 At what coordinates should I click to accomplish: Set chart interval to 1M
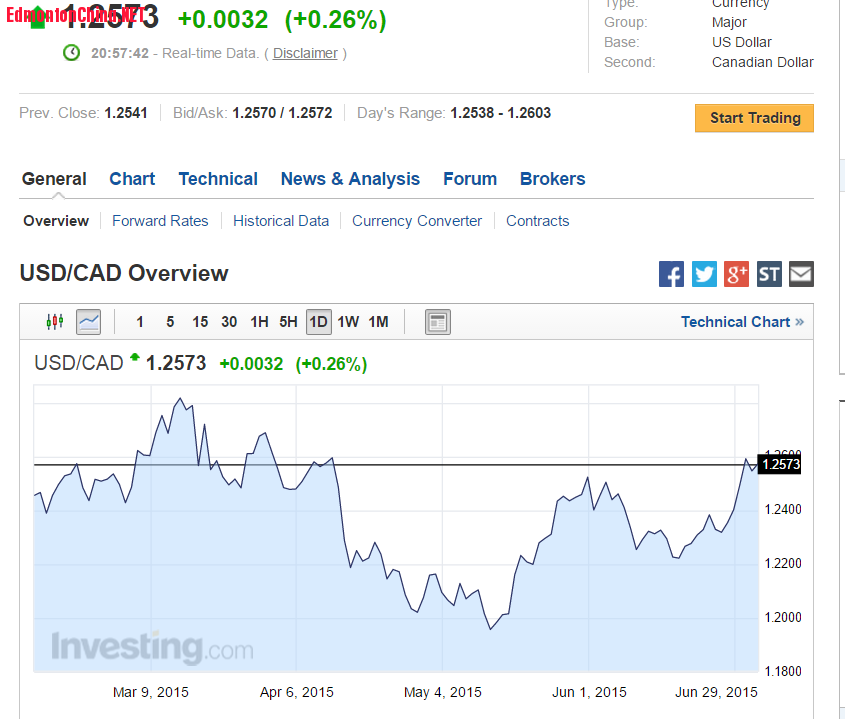click(378, 322)
